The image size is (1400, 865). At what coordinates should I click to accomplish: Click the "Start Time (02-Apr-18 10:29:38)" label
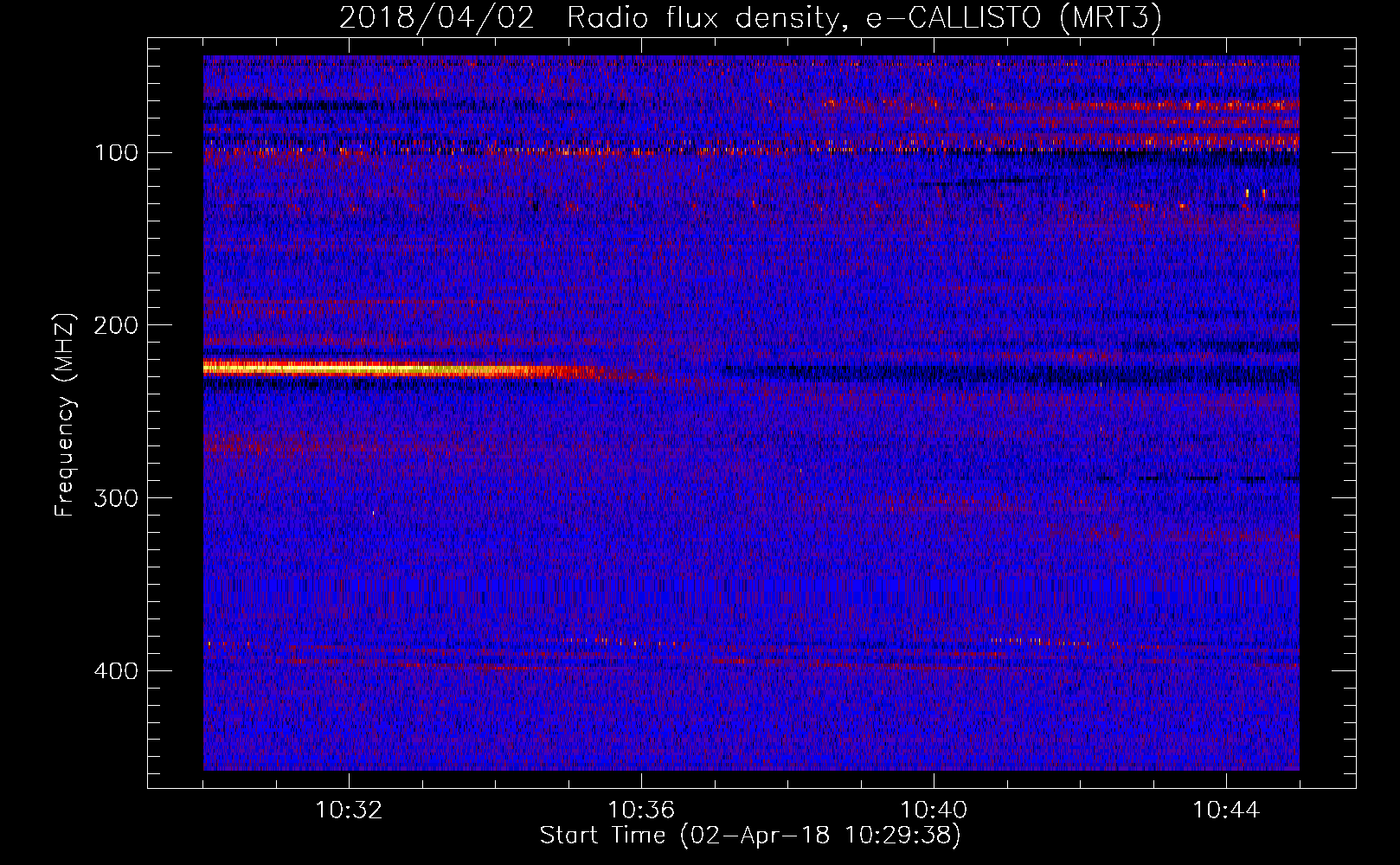(750, 835)
